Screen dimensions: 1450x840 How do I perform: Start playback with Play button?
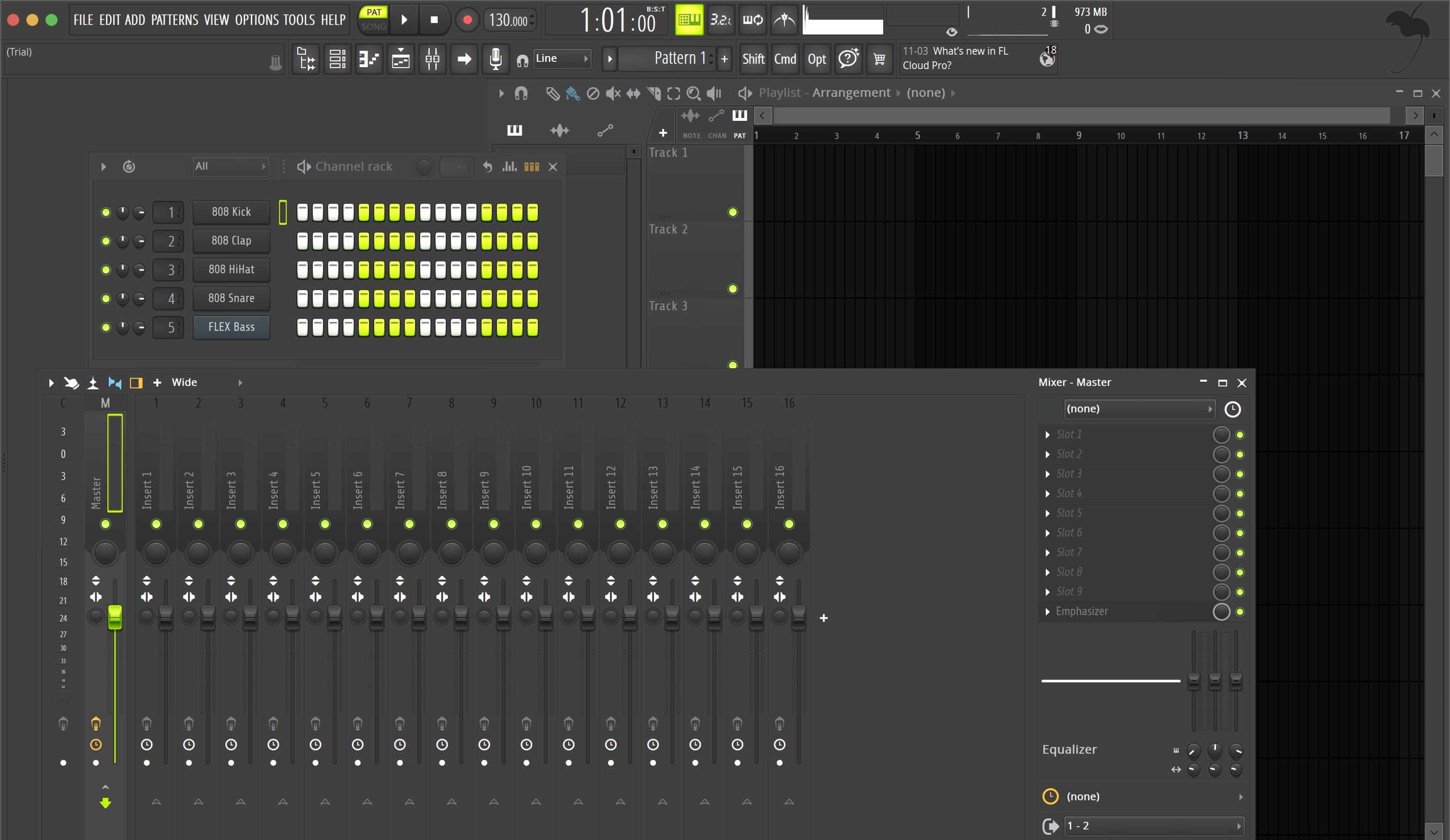(405, 20)
